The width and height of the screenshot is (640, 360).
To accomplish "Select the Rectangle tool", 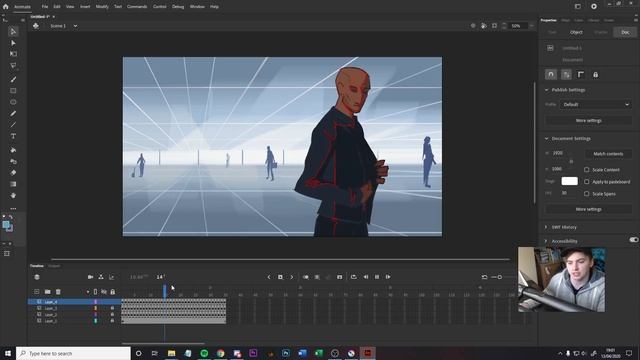I will [13, 91].
